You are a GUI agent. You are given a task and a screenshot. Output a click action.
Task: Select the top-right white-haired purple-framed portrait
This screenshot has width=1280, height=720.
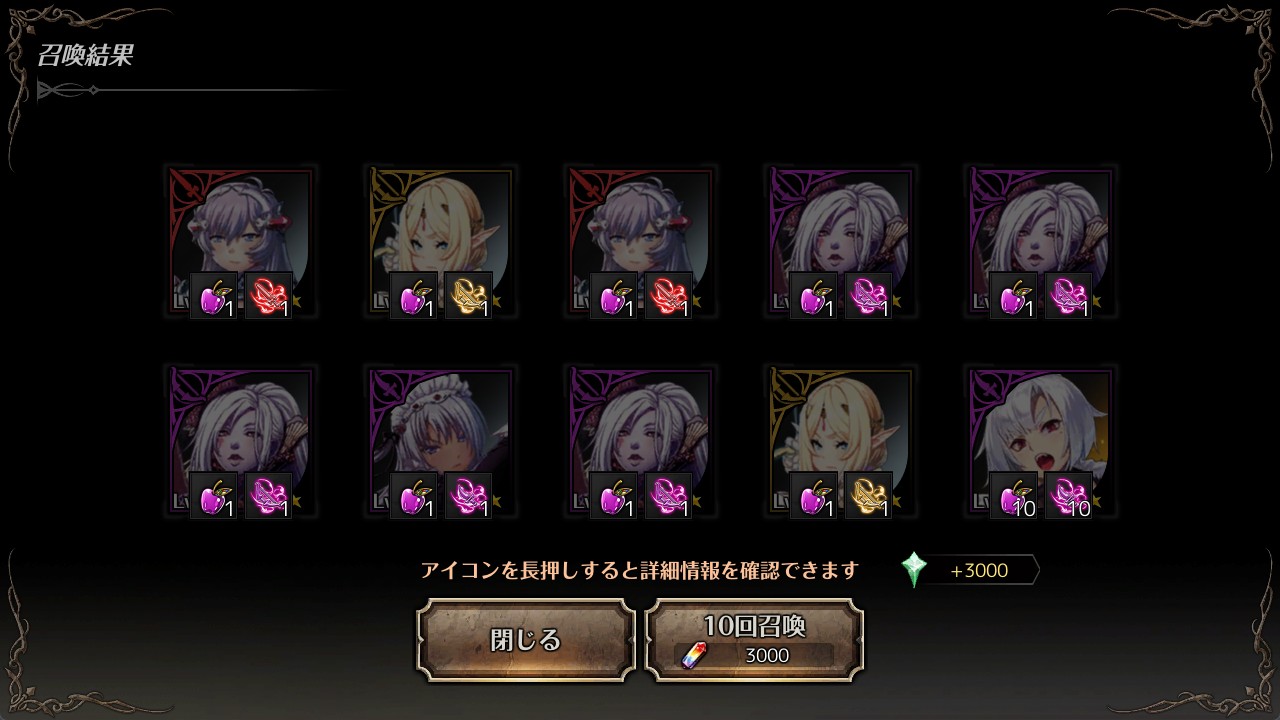coord(1041,241)
